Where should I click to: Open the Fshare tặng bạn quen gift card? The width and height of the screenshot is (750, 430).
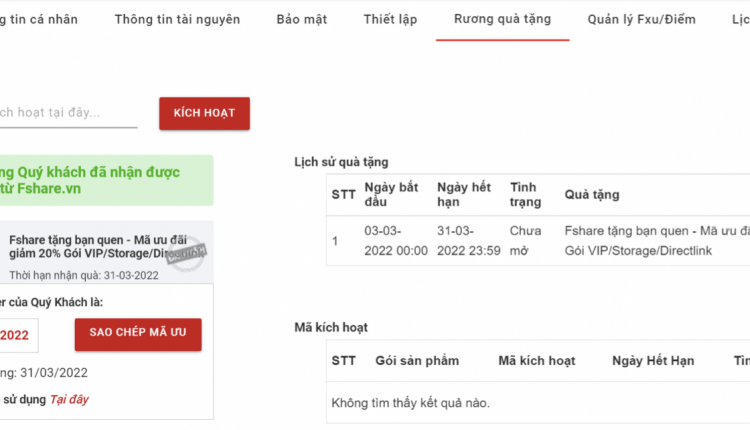point(106,252)
